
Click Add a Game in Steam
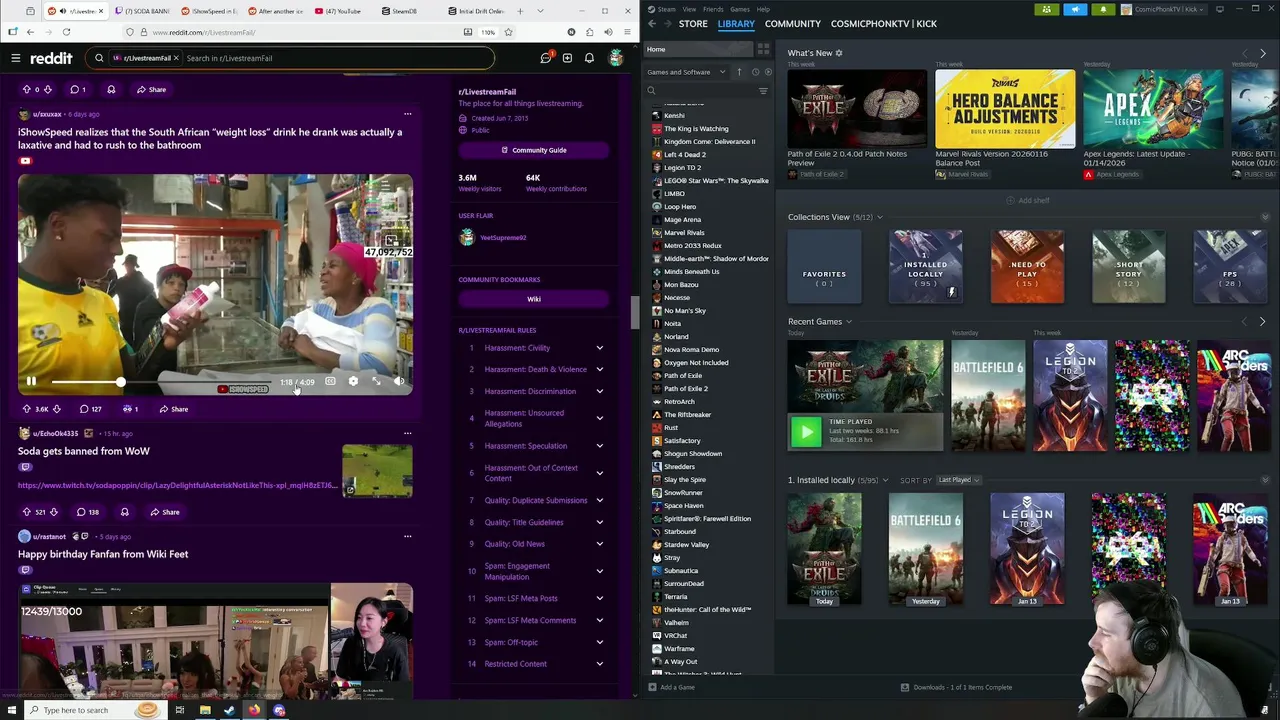coord(672,687)
